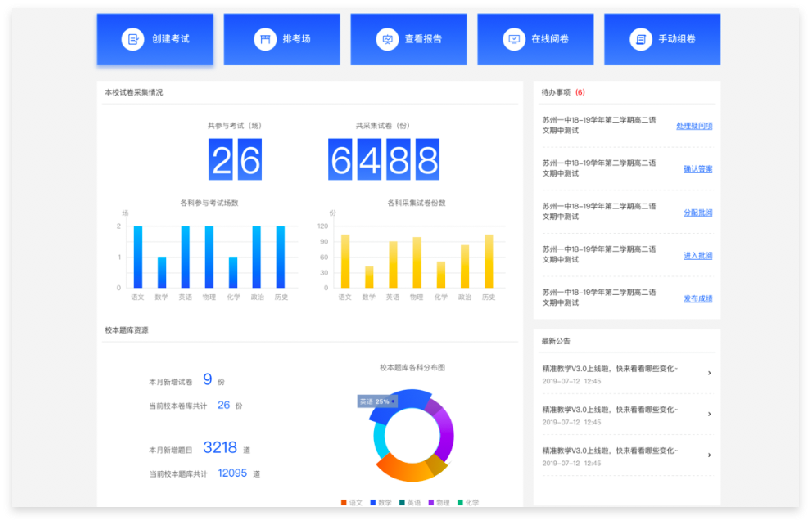The height and width of the screenshot is (525, 812).
Task: Open the first announcement via its chevron arrow
Action: 709,373
